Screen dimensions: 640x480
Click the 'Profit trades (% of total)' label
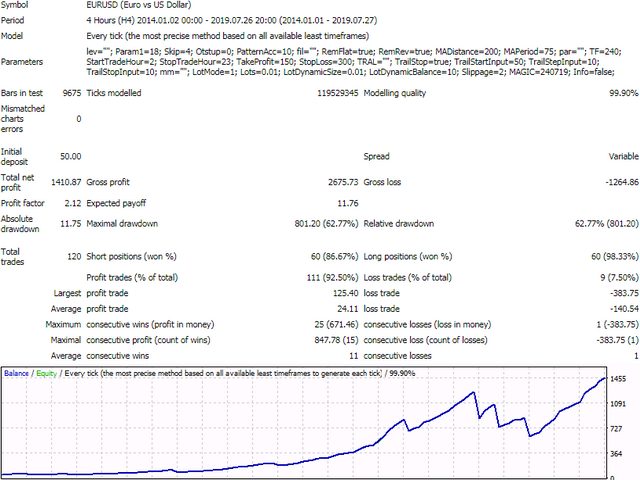coord(132,278)
